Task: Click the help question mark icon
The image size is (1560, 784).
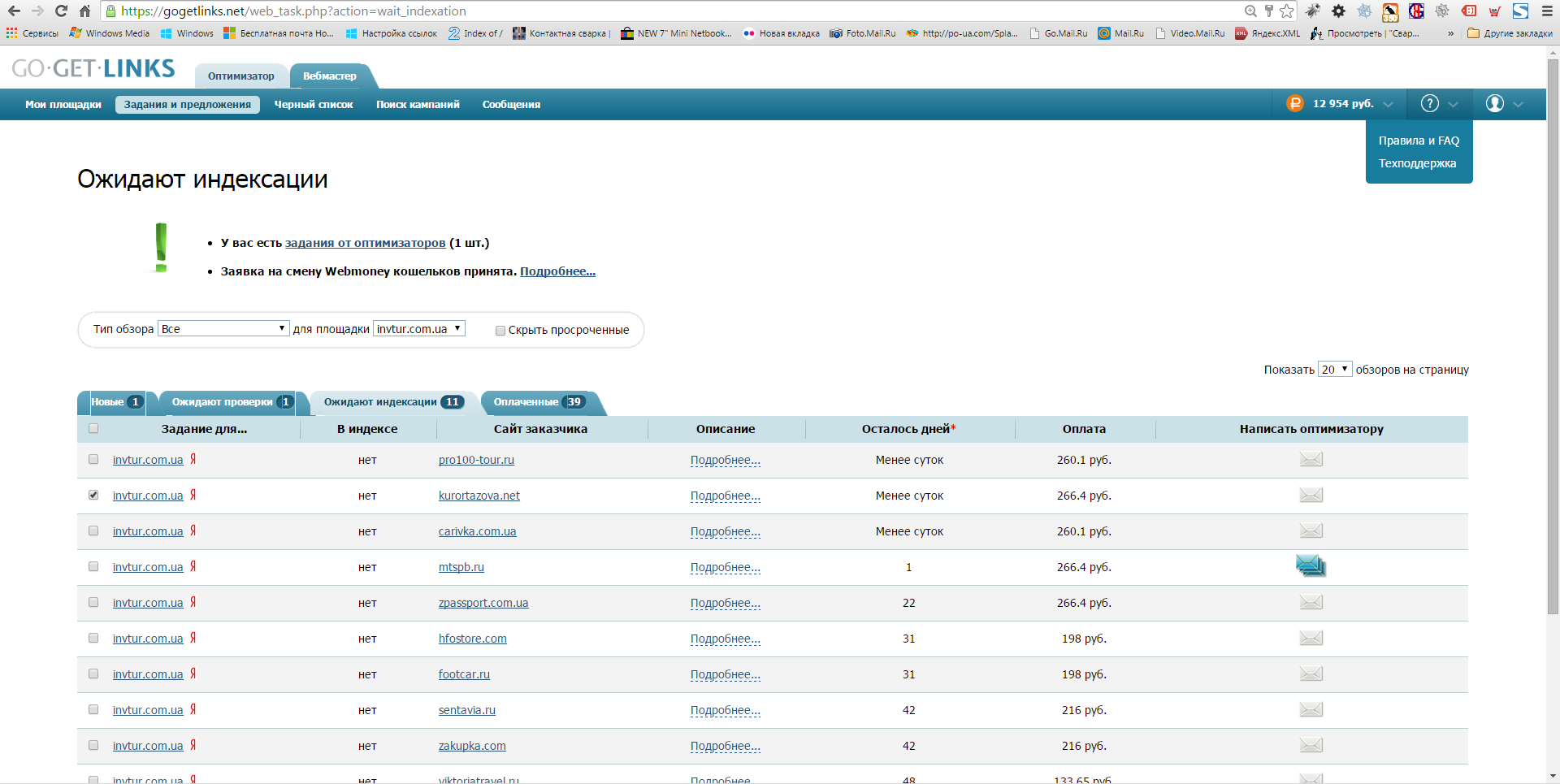Action: (1429, 103)
